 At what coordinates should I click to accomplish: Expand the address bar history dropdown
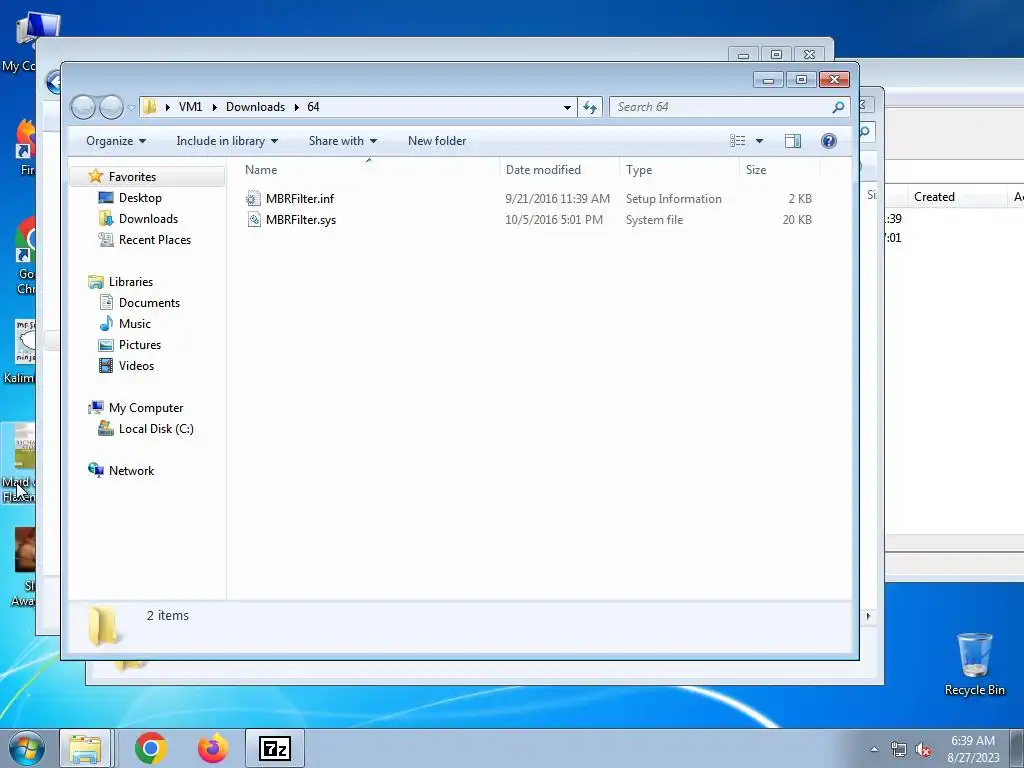point(567,107)
